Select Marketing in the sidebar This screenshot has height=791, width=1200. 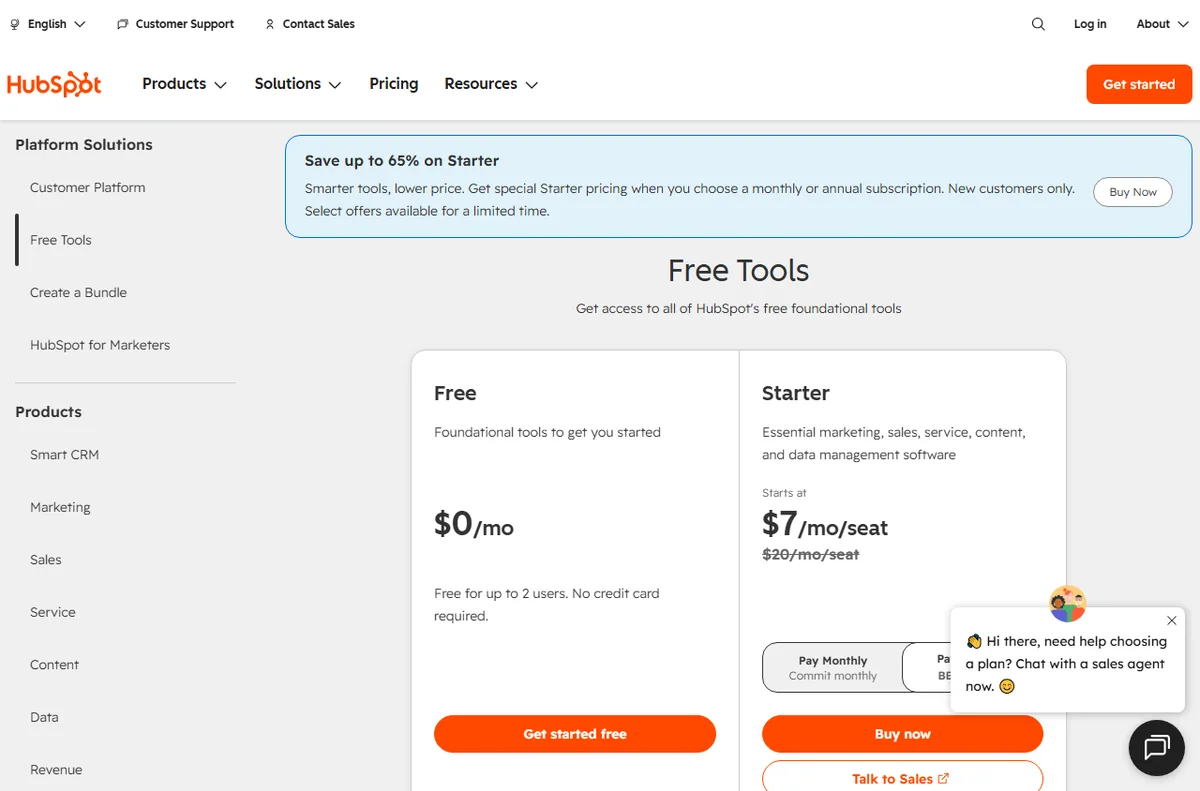click(60, 507)
